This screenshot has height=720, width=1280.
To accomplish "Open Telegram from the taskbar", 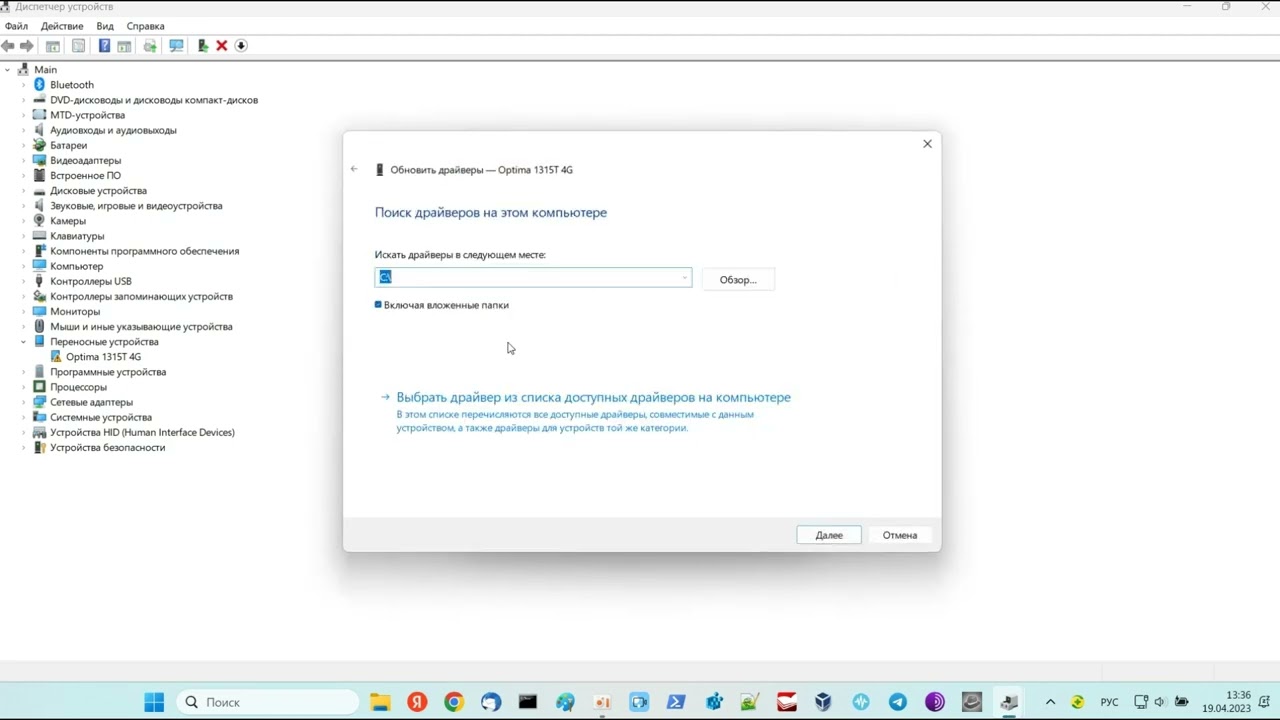I will coord(898,702).
